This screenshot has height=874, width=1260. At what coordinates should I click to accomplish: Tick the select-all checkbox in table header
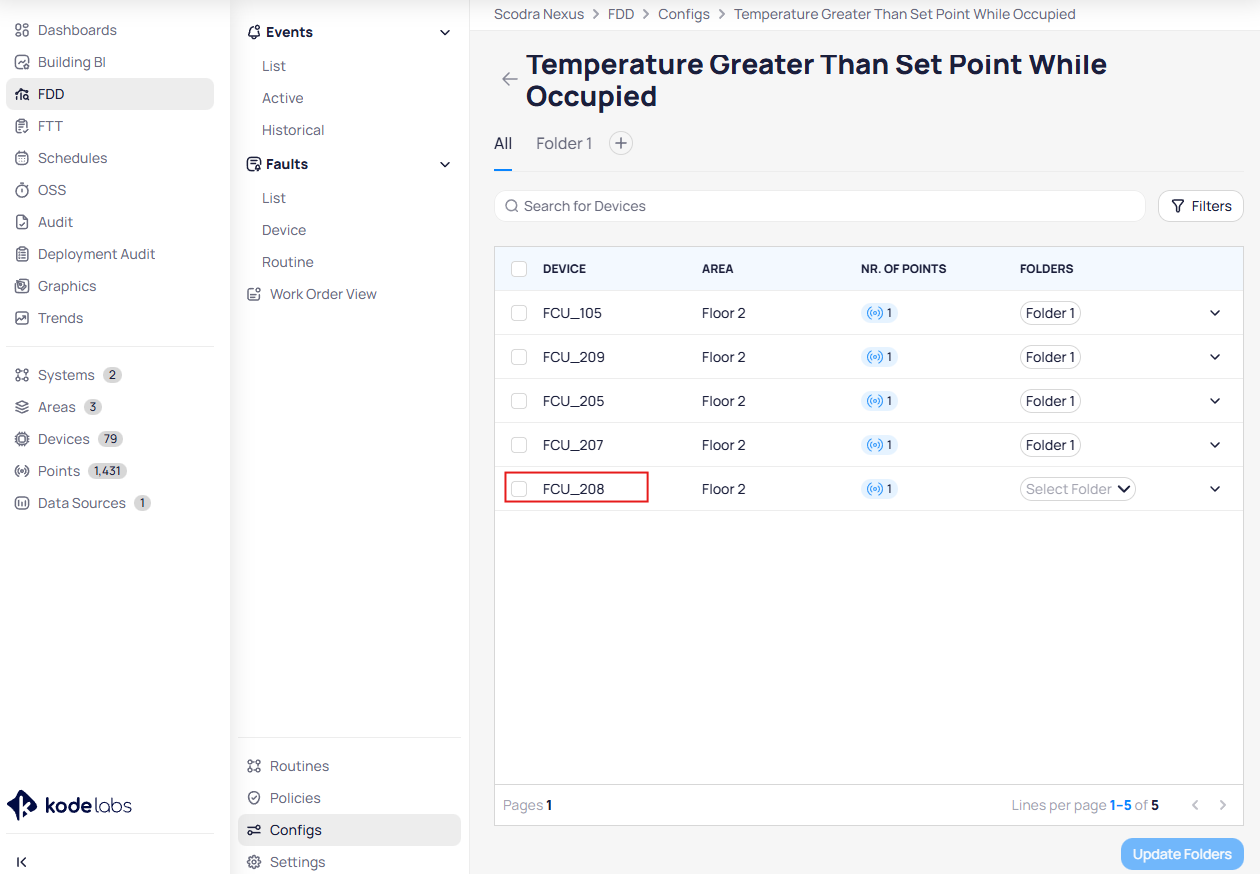coord(519,269)
